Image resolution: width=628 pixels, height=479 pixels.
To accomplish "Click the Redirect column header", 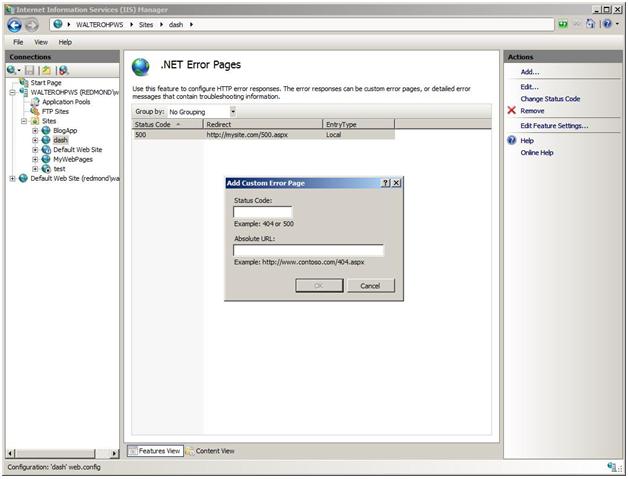I will 263,125.
